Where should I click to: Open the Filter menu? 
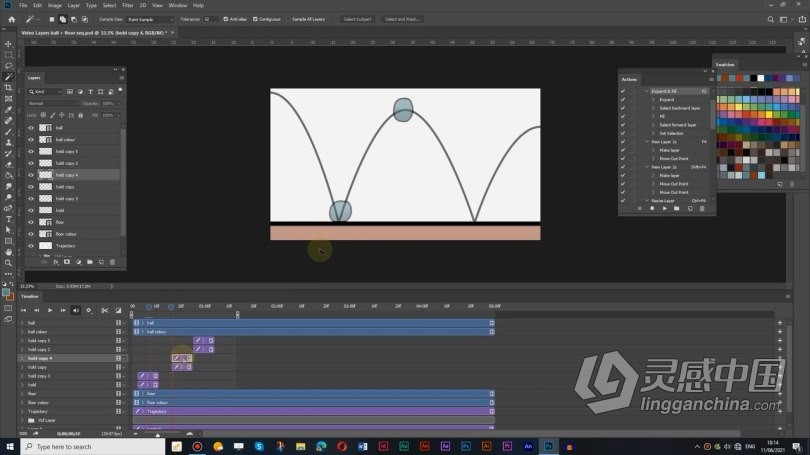click(128, 5)
